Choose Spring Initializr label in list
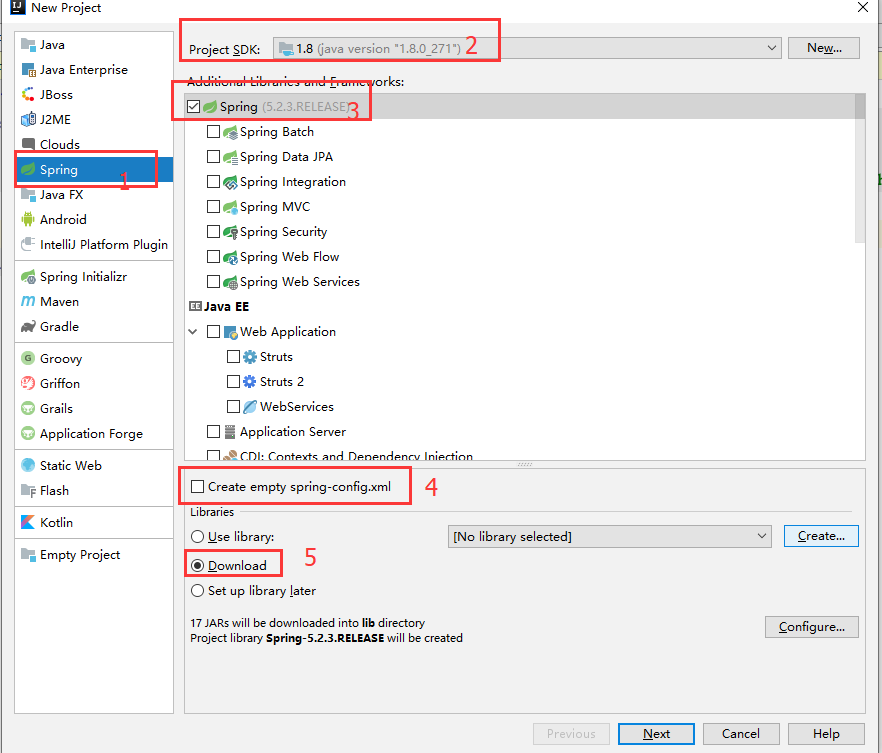This screenshot has height=753, width=882. 83,277
